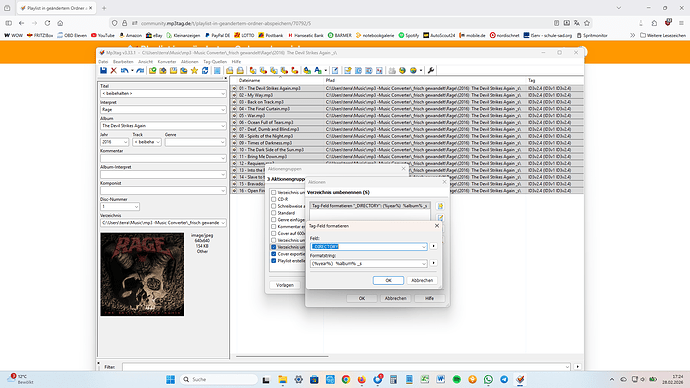Image resolution: width=690 pixels, height=388 pixels.
Task: Click the Rage album cover thumbnail
Action: [x=142, y=275]
